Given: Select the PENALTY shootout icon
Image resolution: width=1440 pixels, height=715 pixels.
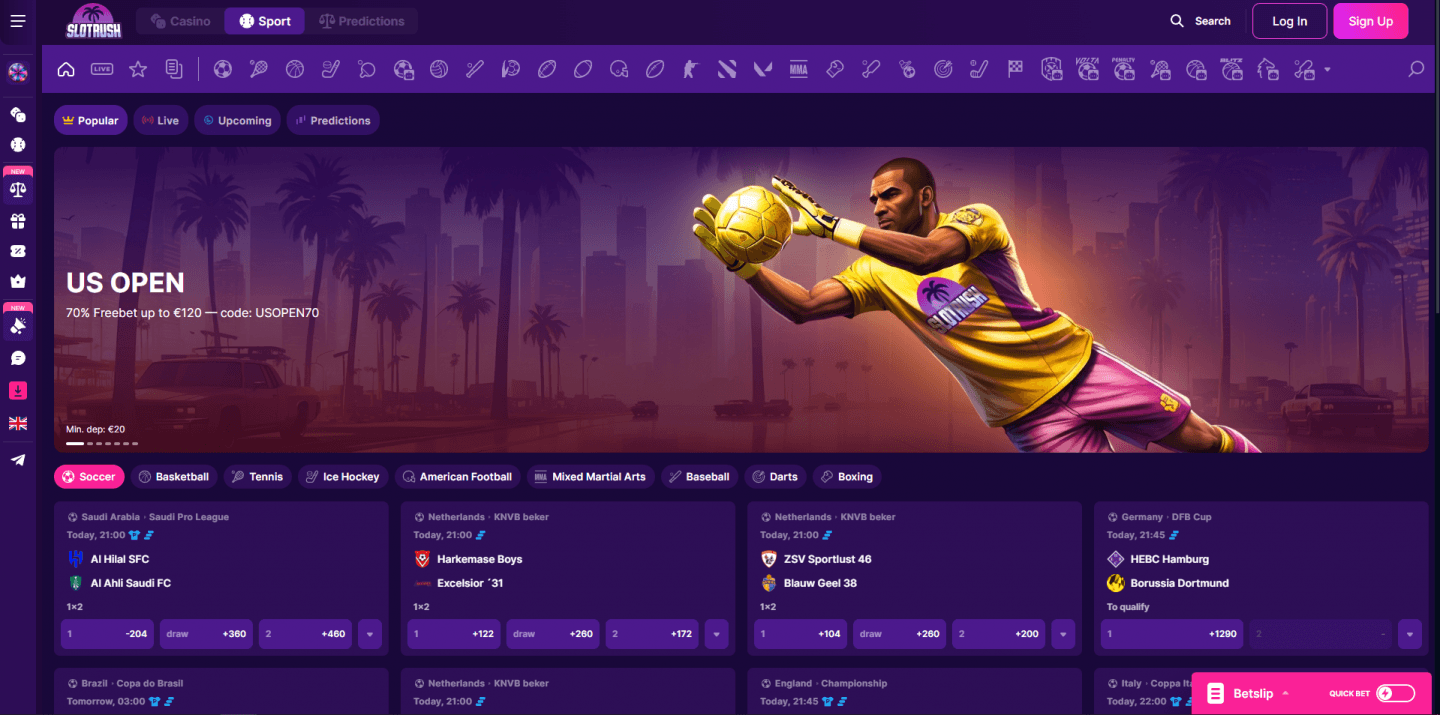Looking at the screenshot, I should [x=1123, y=69].
